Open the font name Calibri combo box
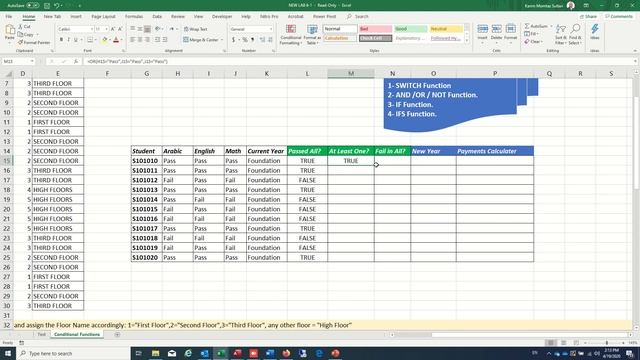This screenshot has width=640, height=360. click(76, 29)
